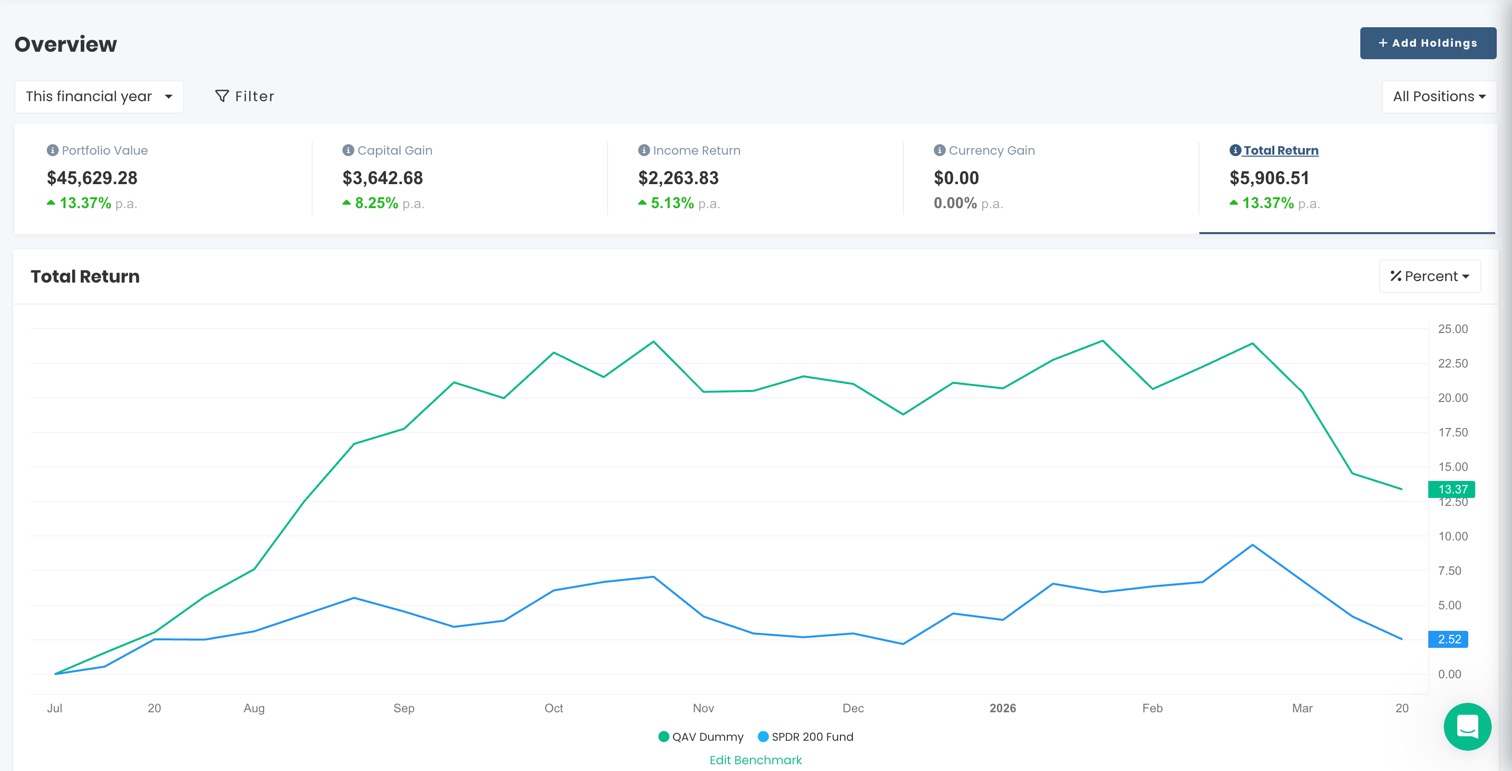Click the Add Holdings button
This screenshot has height=771, width=1512.
coord(1428,43)
